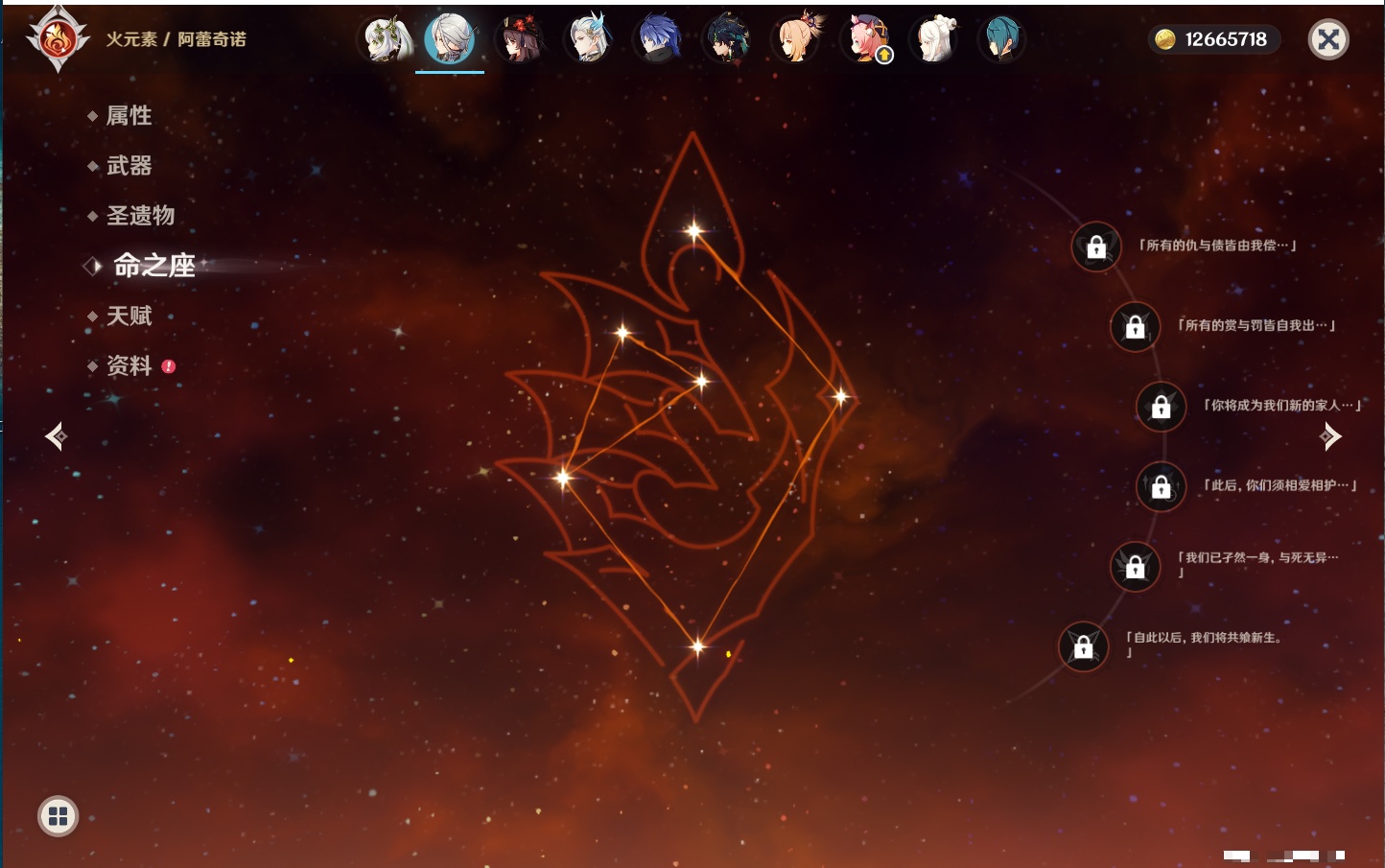This screenshot has width=1385, height=868.
Task: Switch to the avatar with red-flower hat
Action: point(521,39)
